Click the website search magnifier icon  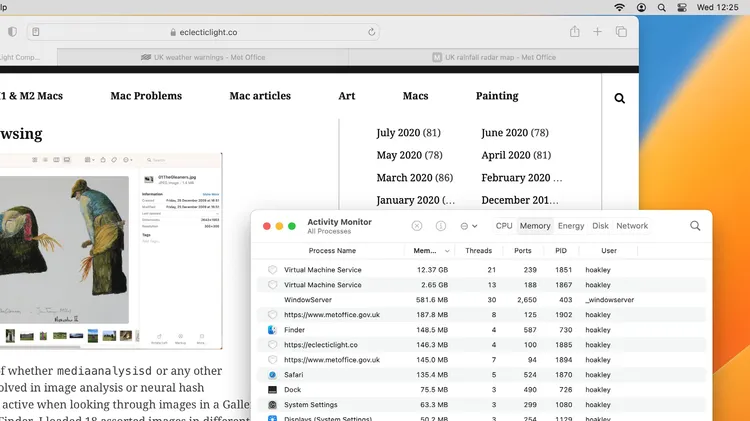point(620,98)
